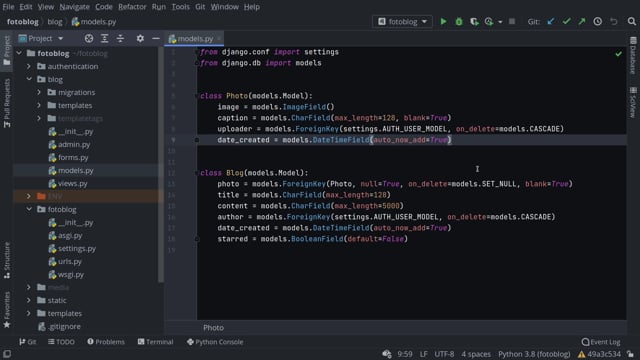Screen dimensions: 640x360
Task: Select .gitignore file in tree
Action: (x=64, y=326)
